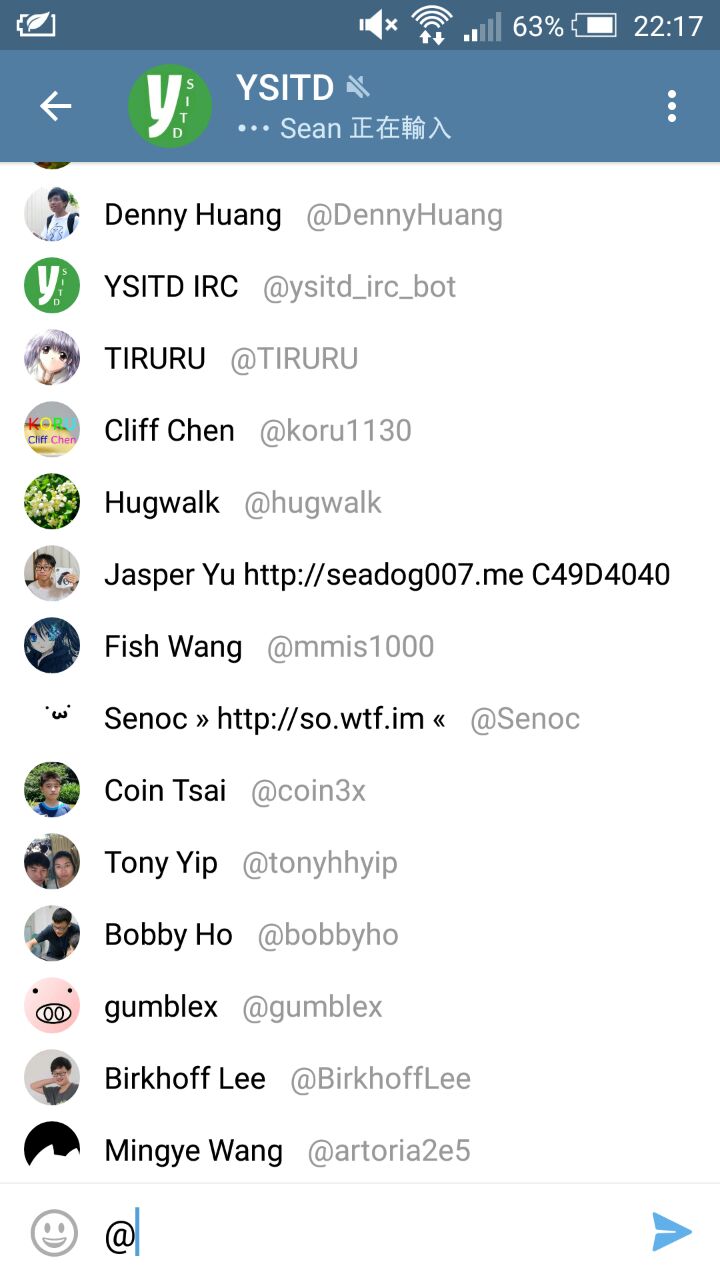The width and height of the screenshot is (720, 1280).
Task: Tap the Wi-Fi status bar icon
Action: point(432,24)
